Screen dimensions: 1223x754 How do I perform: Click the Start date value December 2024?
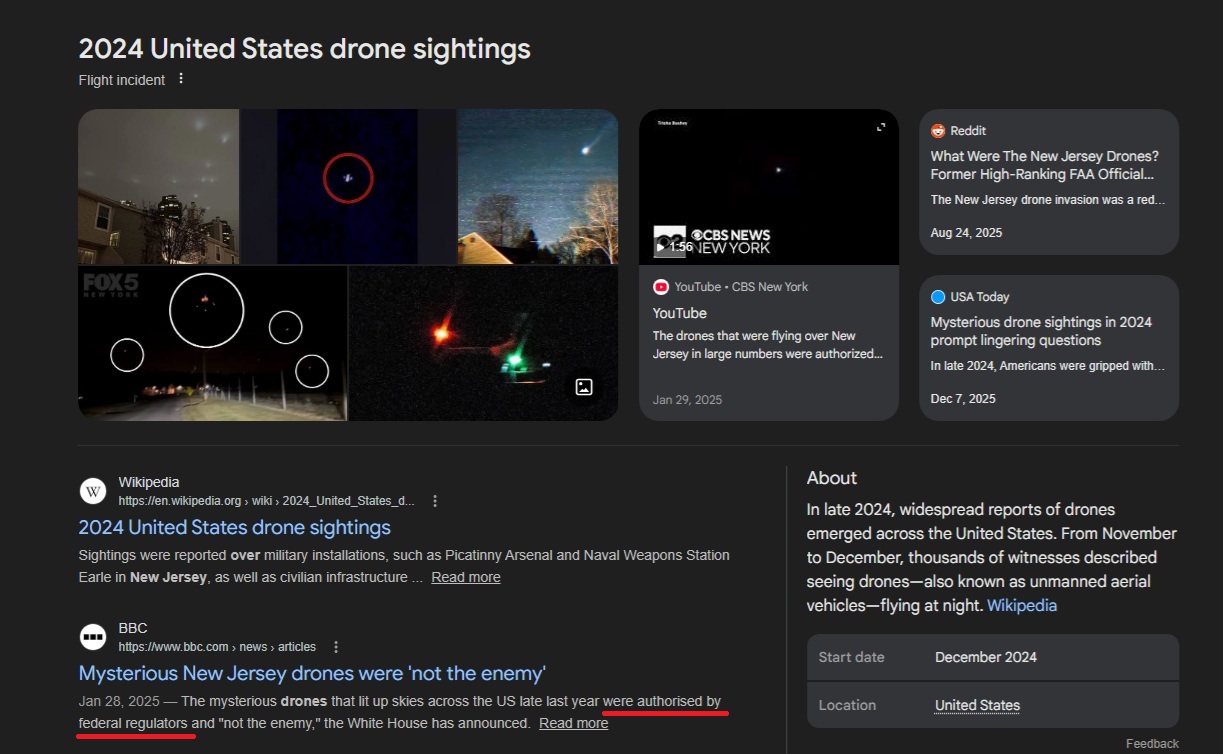pyautogui.click(x=986, y=657)
